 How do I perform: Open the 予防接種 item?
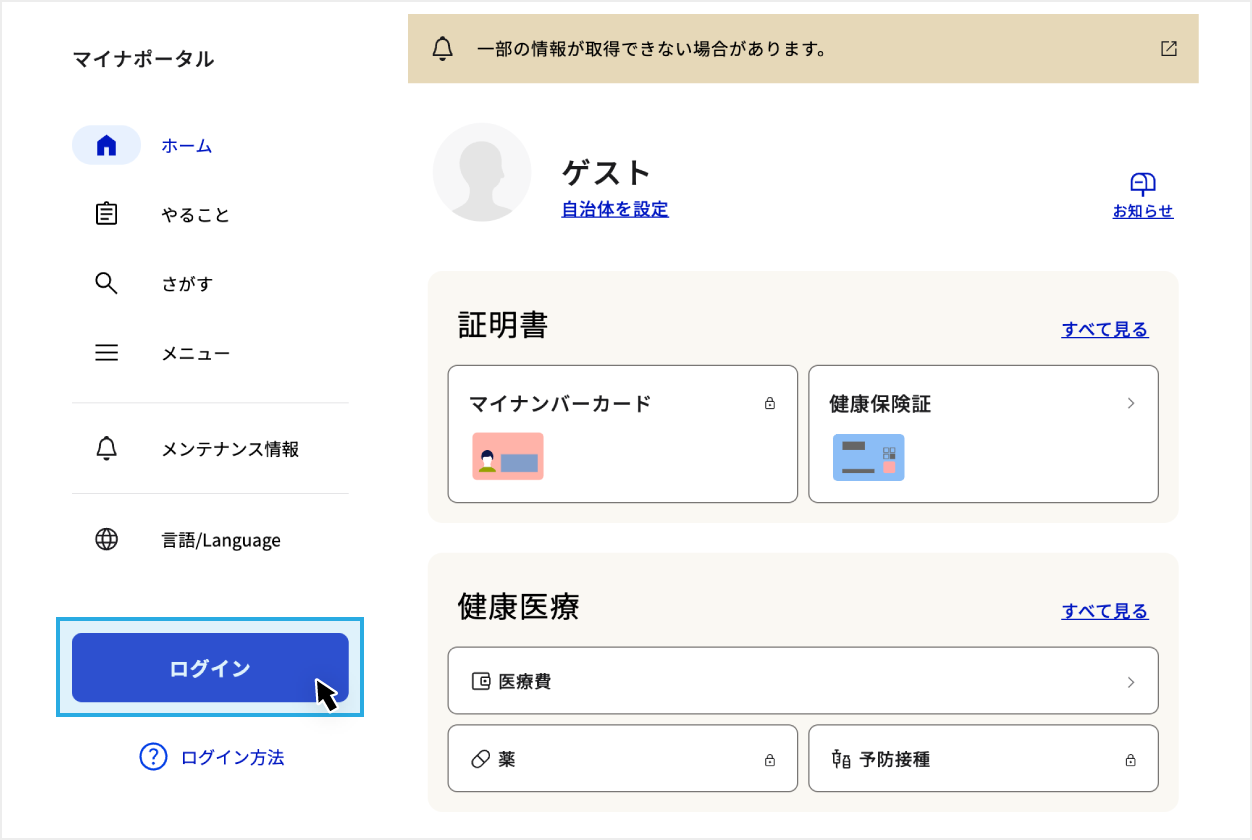(982, 759)
